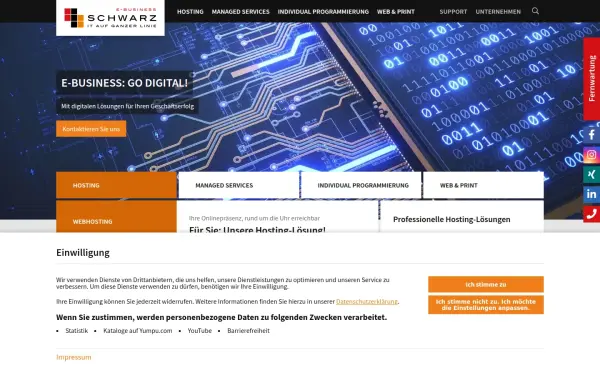Click the Professionelle Hosting-Lösungen heading
This screenshot has height=375, width=600.
point(452,219)
